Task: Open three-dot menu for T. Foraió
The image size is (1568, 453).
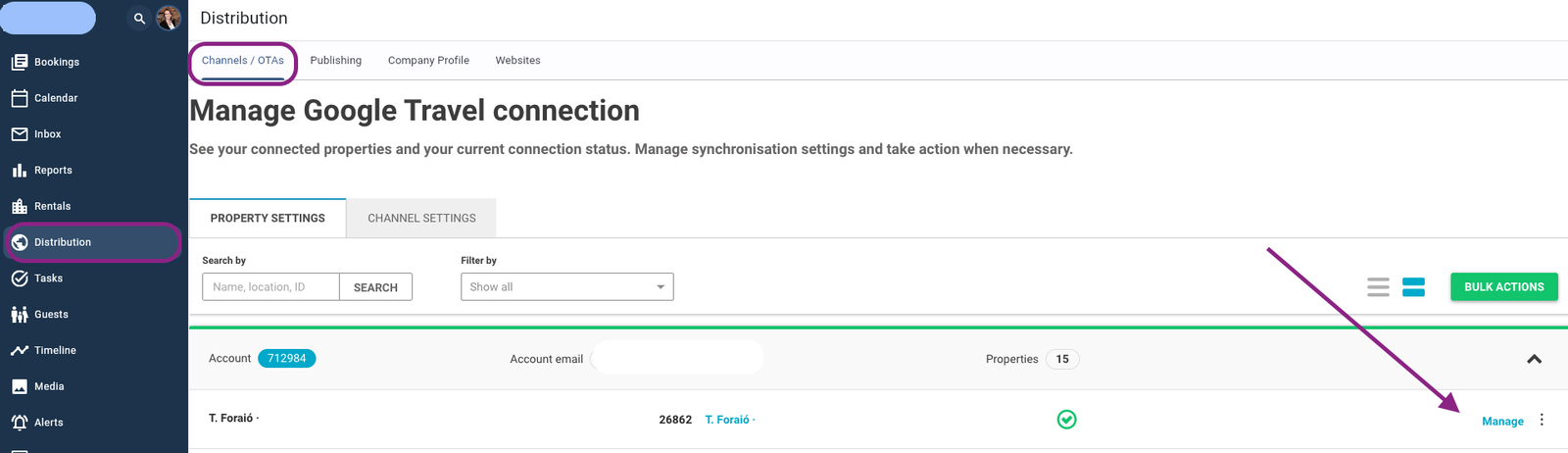Action: pyautogui.click(x=1542, y=420)
